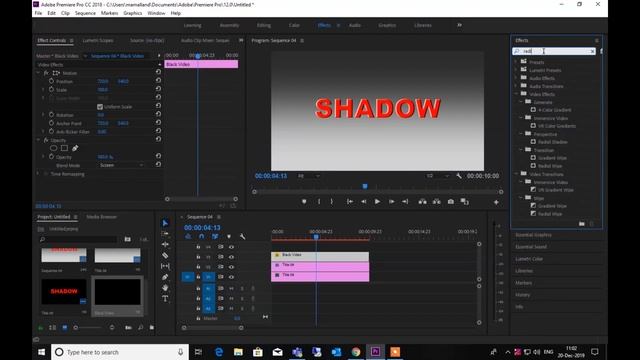Open the File menu

click(x=38, y=13)
